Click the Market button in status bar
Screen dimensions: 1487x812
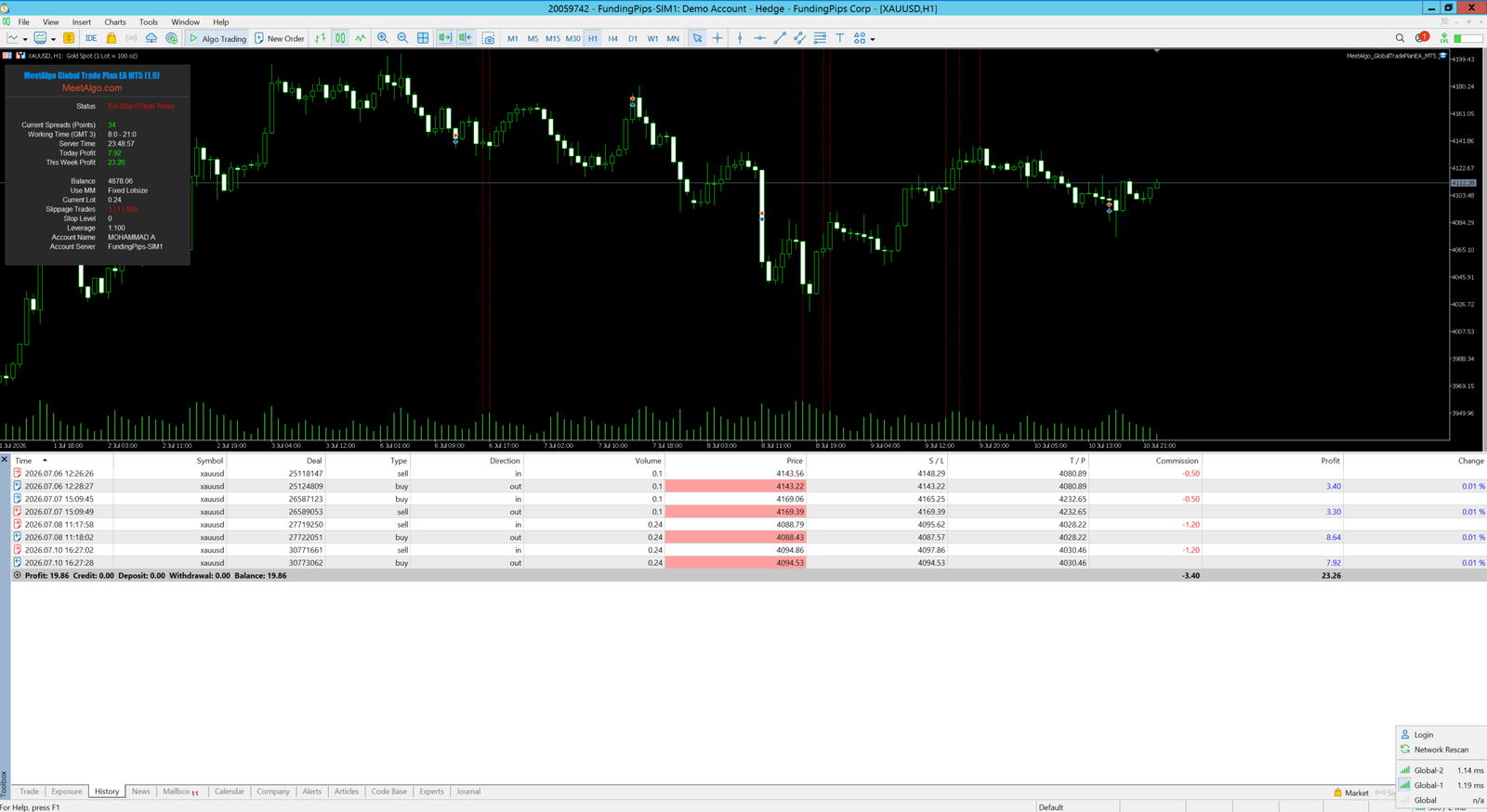tap(1351, 792)
